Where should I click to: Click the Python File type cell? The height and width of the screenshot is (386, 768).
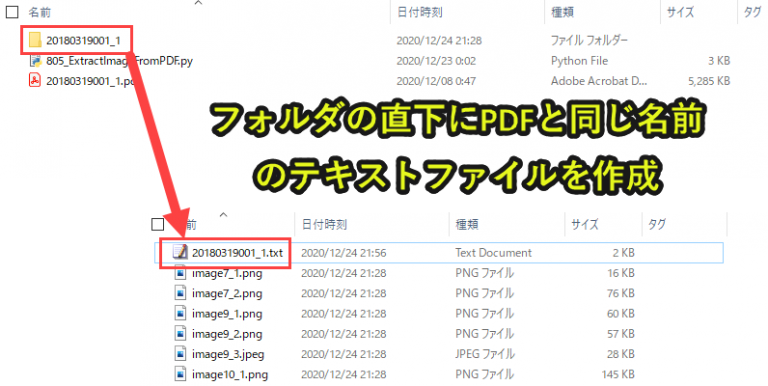pyautogui.click(x=579, y=61)
